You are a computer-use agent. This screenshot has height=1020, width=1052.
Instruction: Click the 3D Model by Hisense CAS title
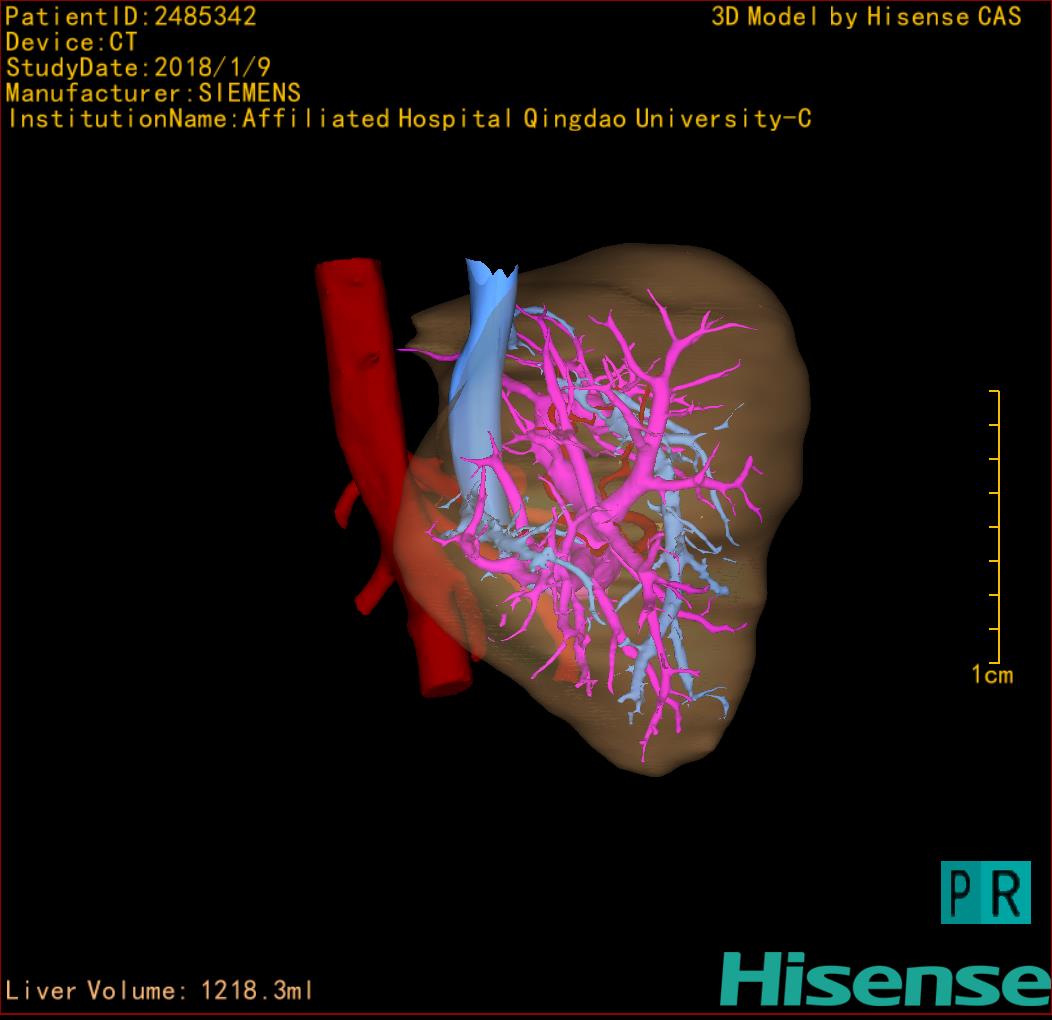pos(866,16)
